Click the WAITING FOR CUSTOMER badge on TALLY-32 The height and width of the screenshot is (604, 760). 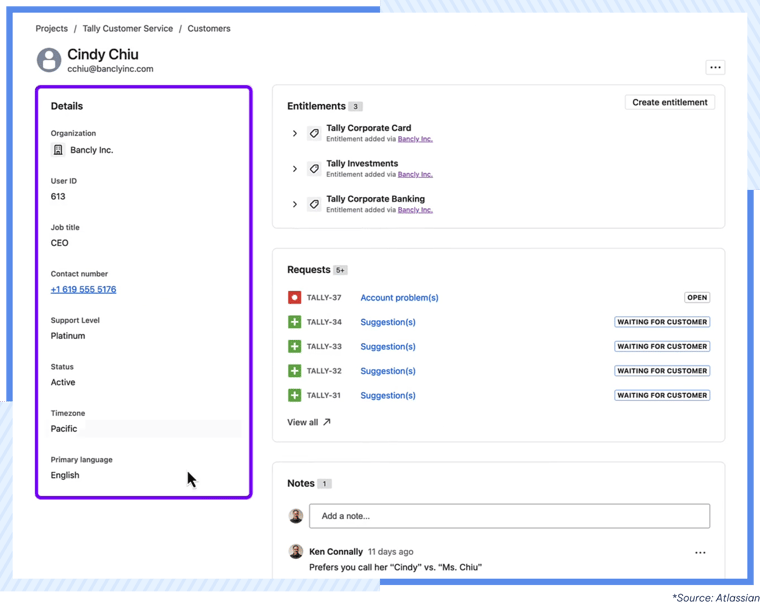tap(662, 371)
